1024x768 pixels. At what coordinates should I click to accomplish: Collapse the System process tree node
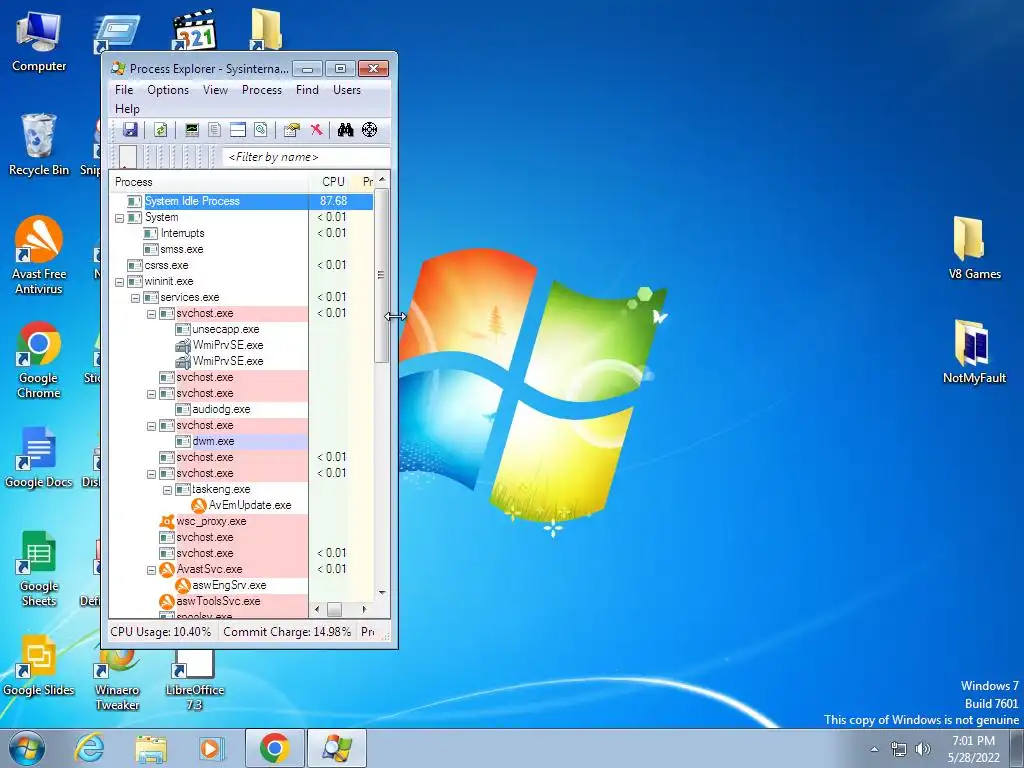120,218
